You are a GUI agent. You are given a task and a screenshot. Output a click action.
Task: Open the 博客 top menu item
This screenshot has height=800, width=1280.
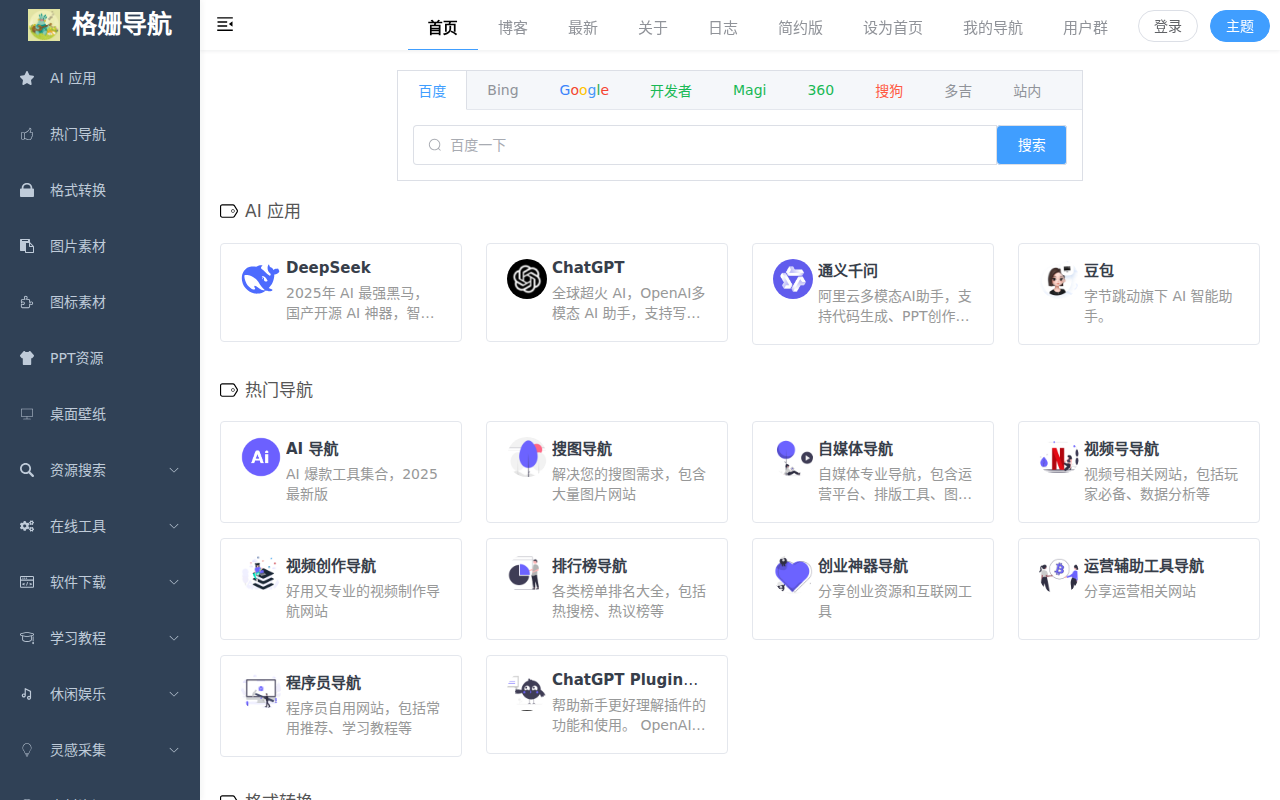(513, 28)
